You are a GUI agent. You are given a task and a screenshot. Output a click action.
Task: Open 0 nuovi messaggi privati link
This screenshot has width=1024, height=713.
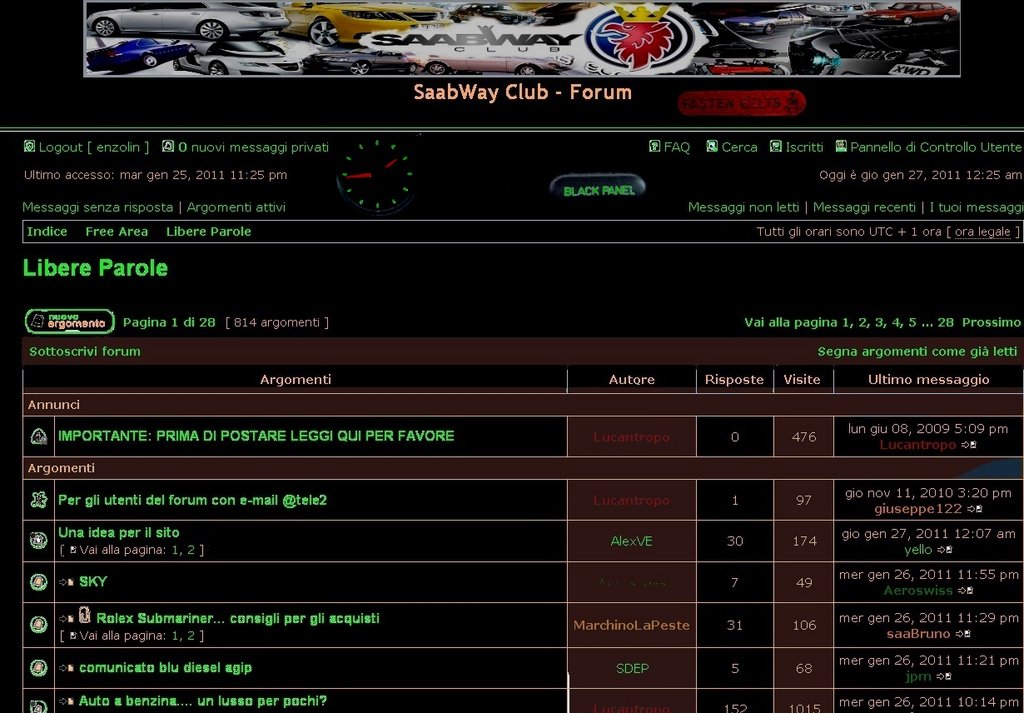[x=253, y=147]
